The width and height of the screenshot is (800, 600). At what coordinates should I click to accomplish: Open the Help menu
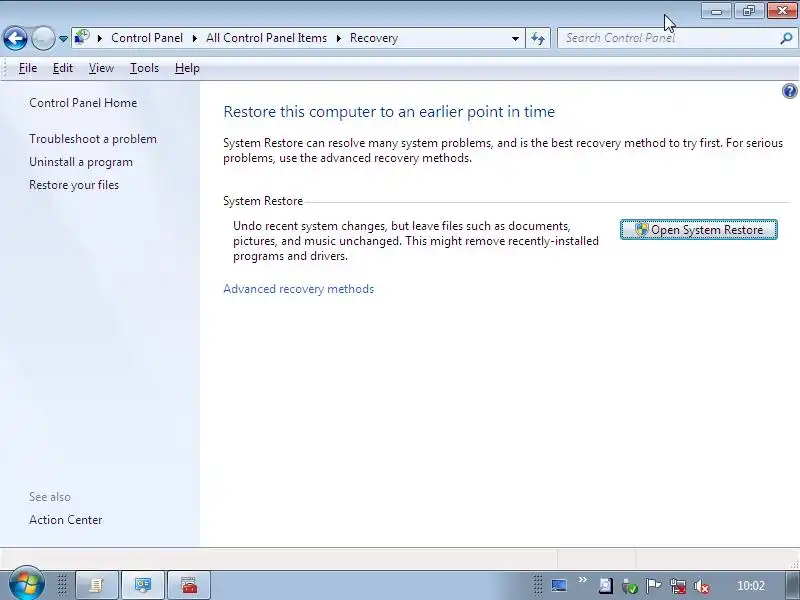click(x=187, y=68)
